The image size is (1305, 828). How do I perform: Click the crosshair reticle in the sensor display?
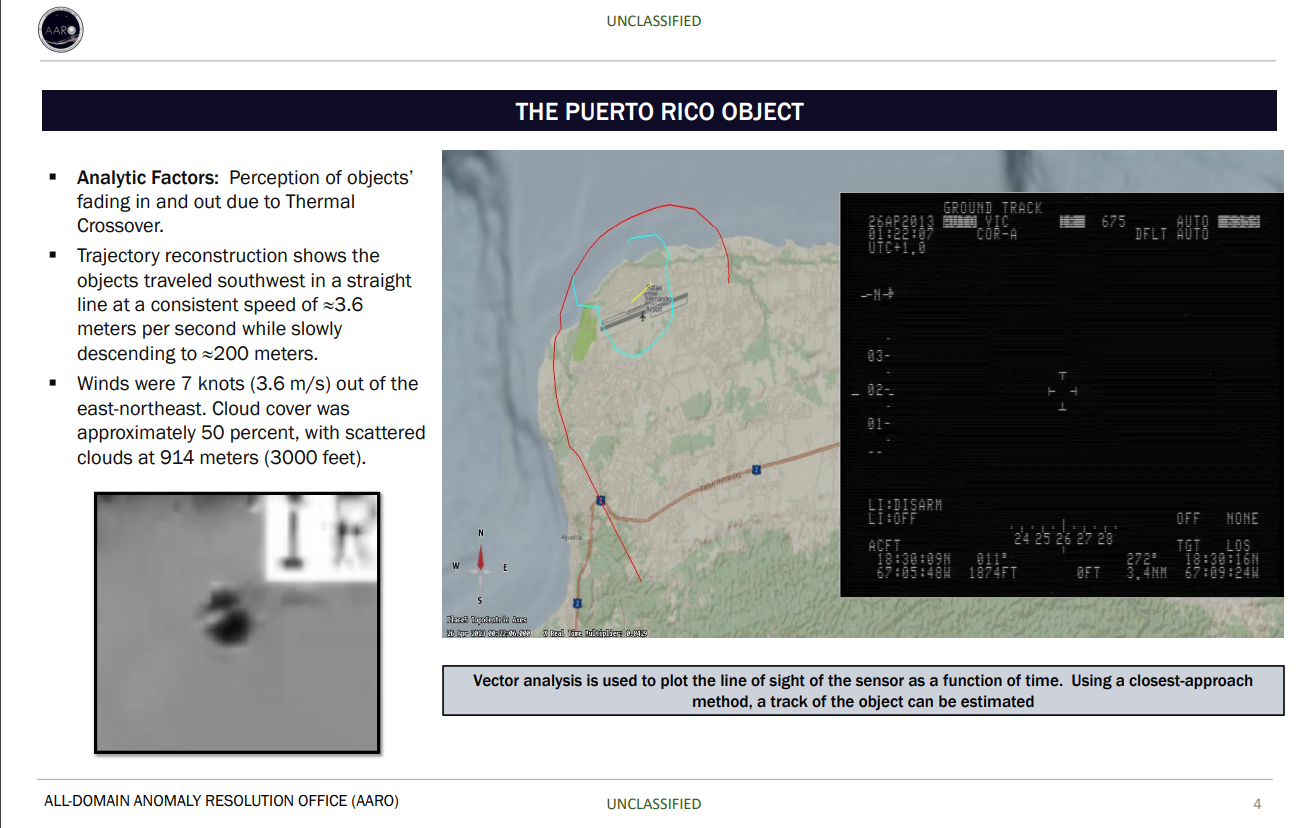coord(1062,391)
